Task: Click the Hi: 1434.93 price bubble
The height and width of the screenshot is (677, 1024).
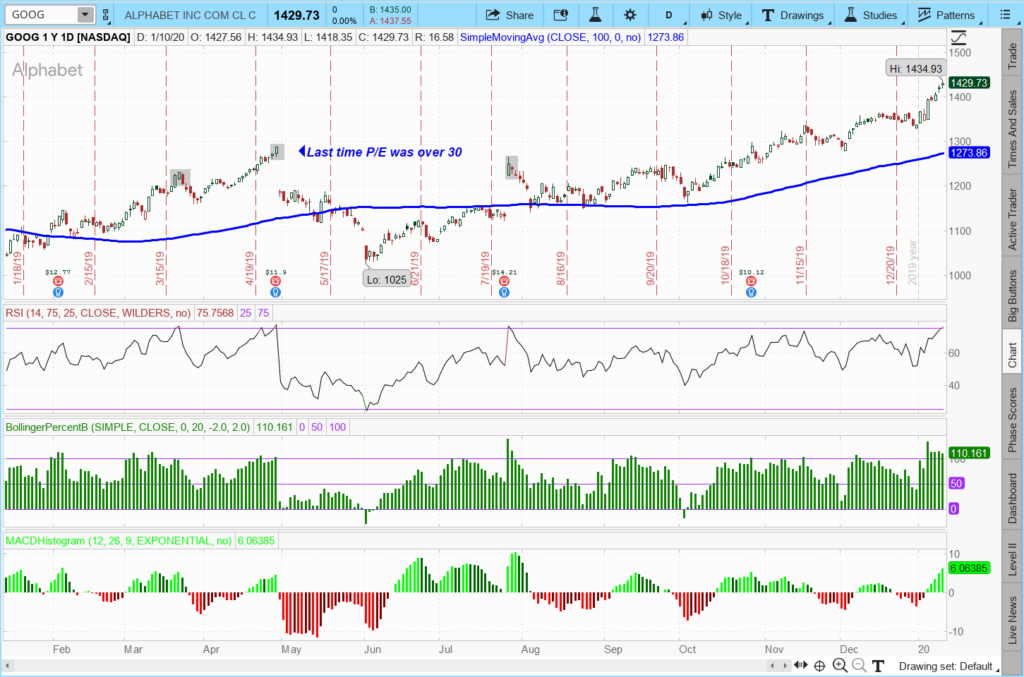Action: [915, 69]
